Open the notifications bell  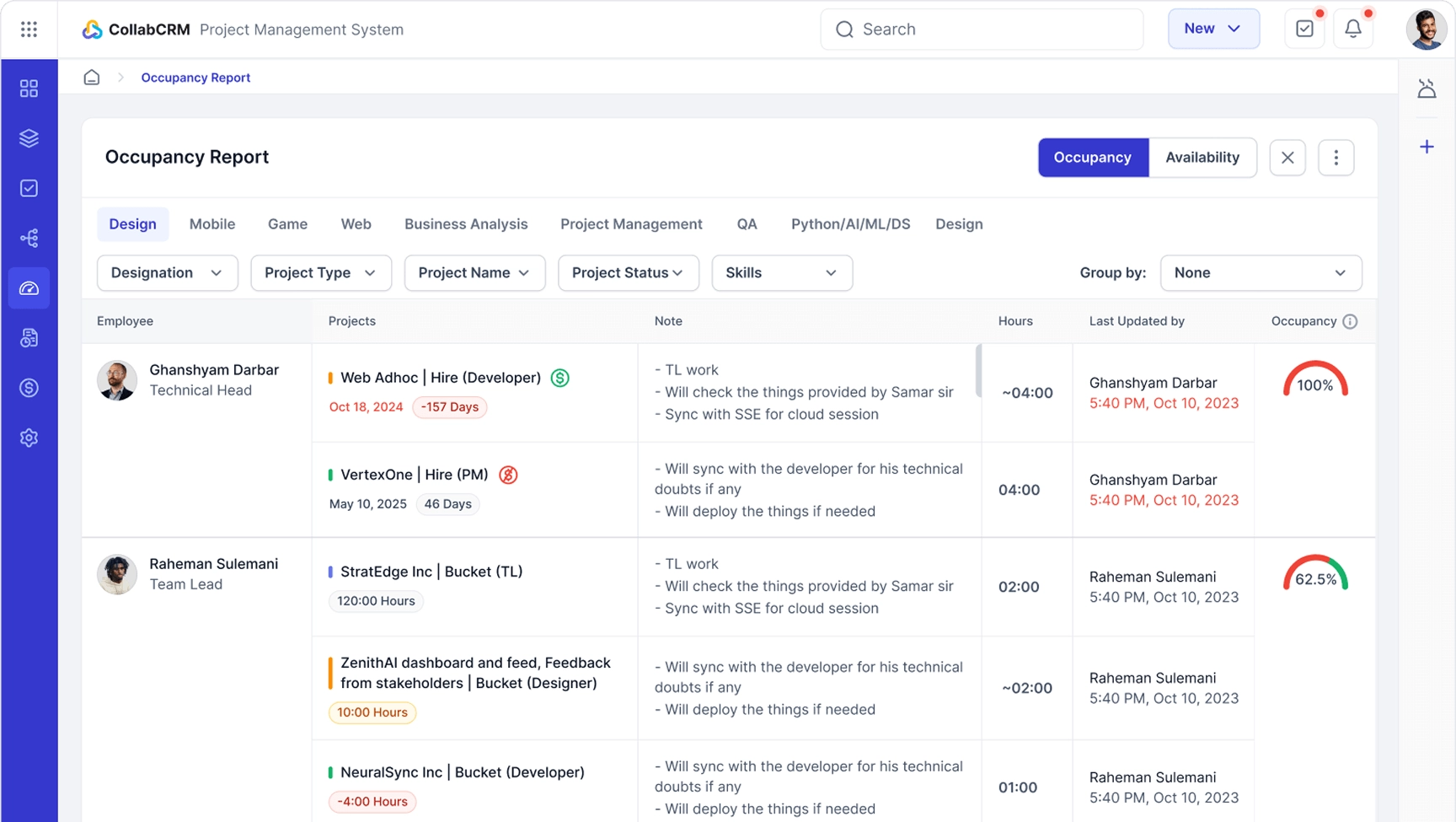[1353, 29]
